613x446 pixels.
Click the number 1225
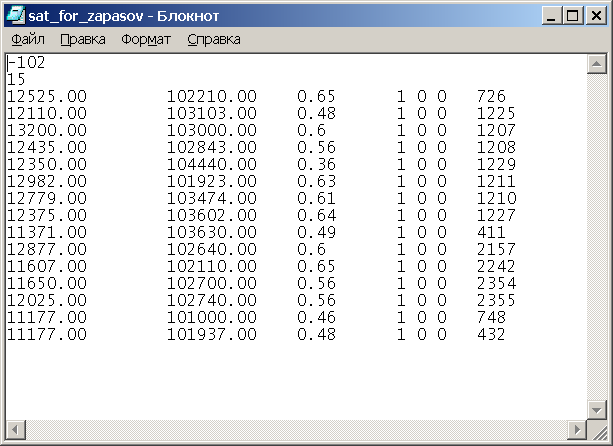(x=496, y=113)
